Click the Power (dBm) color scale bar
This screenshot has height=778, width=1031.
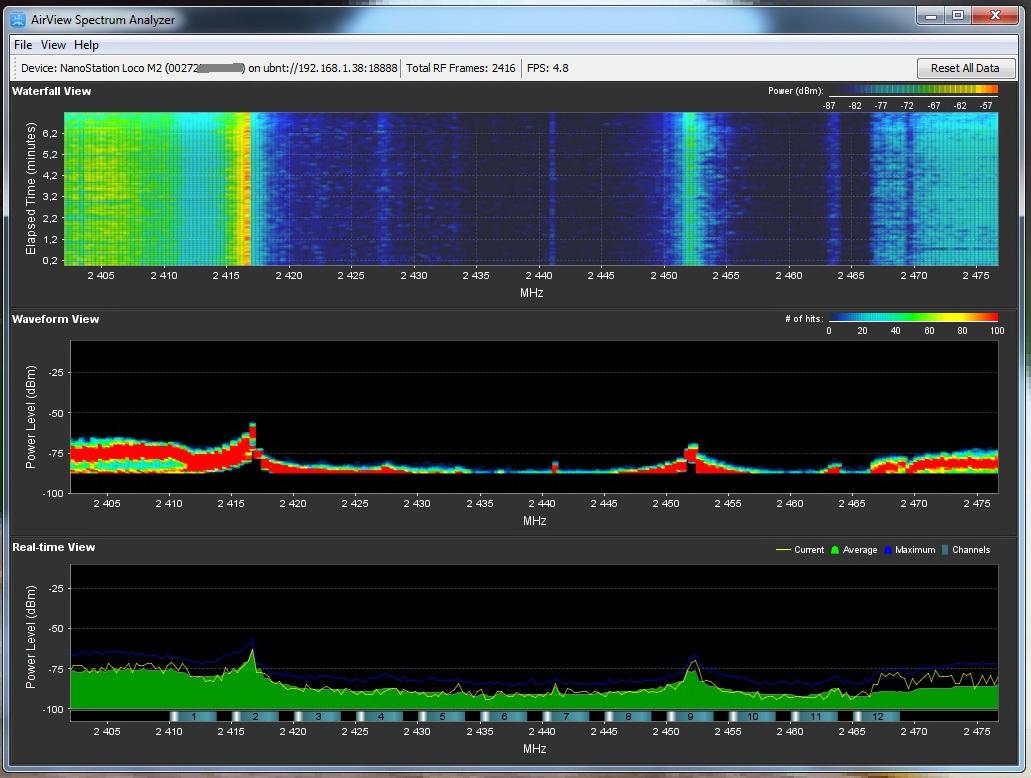(x=913, y=90)
